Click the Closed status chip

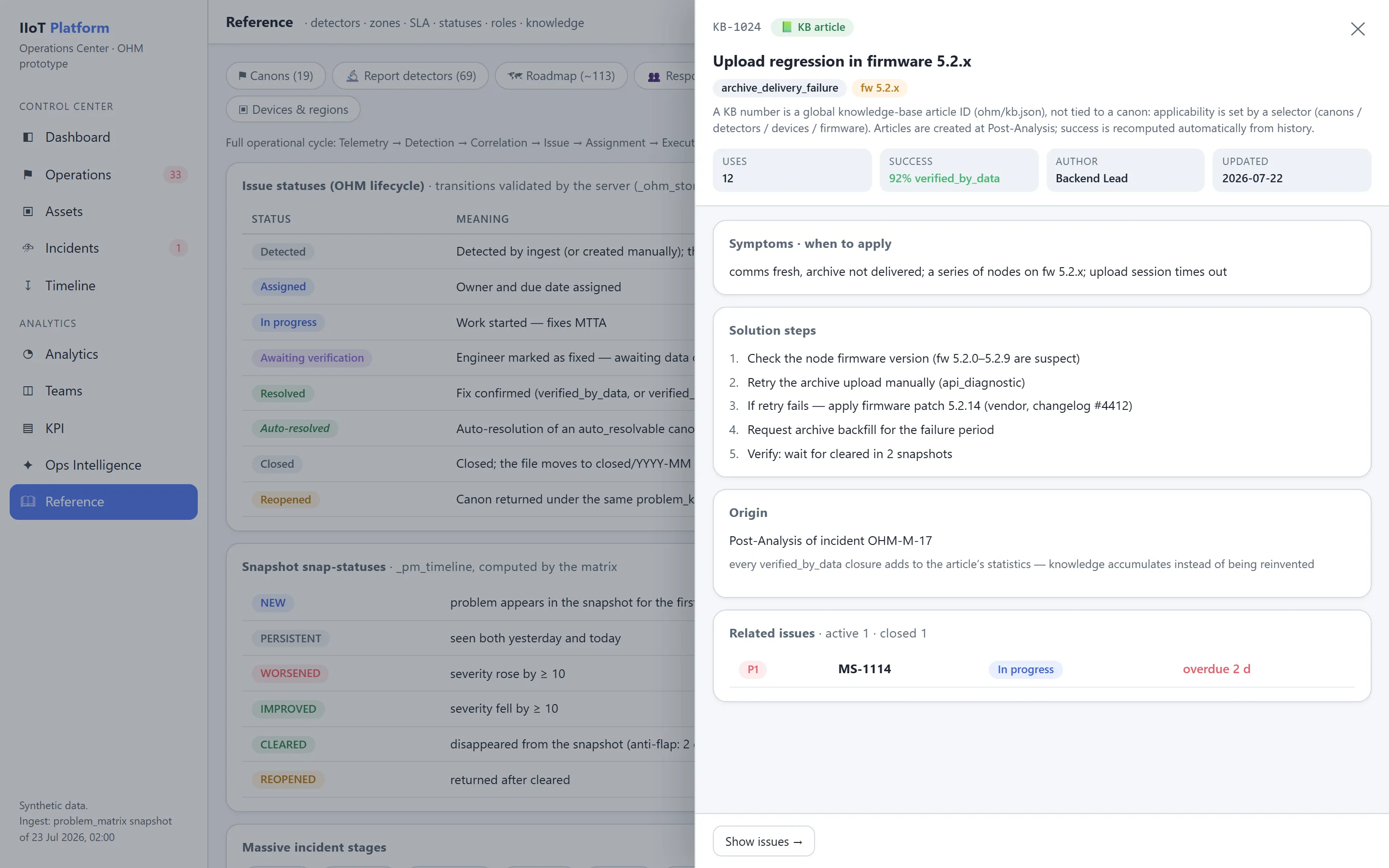277,464
